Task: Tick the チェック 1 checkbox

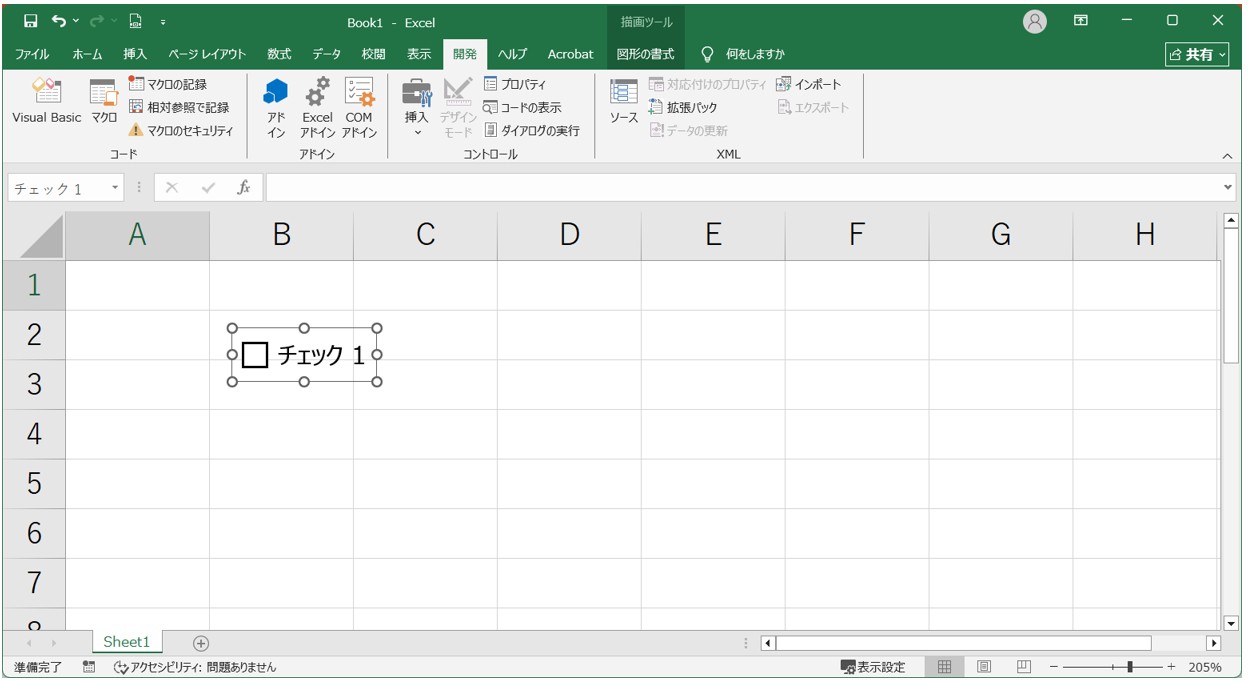Action: 255,355
